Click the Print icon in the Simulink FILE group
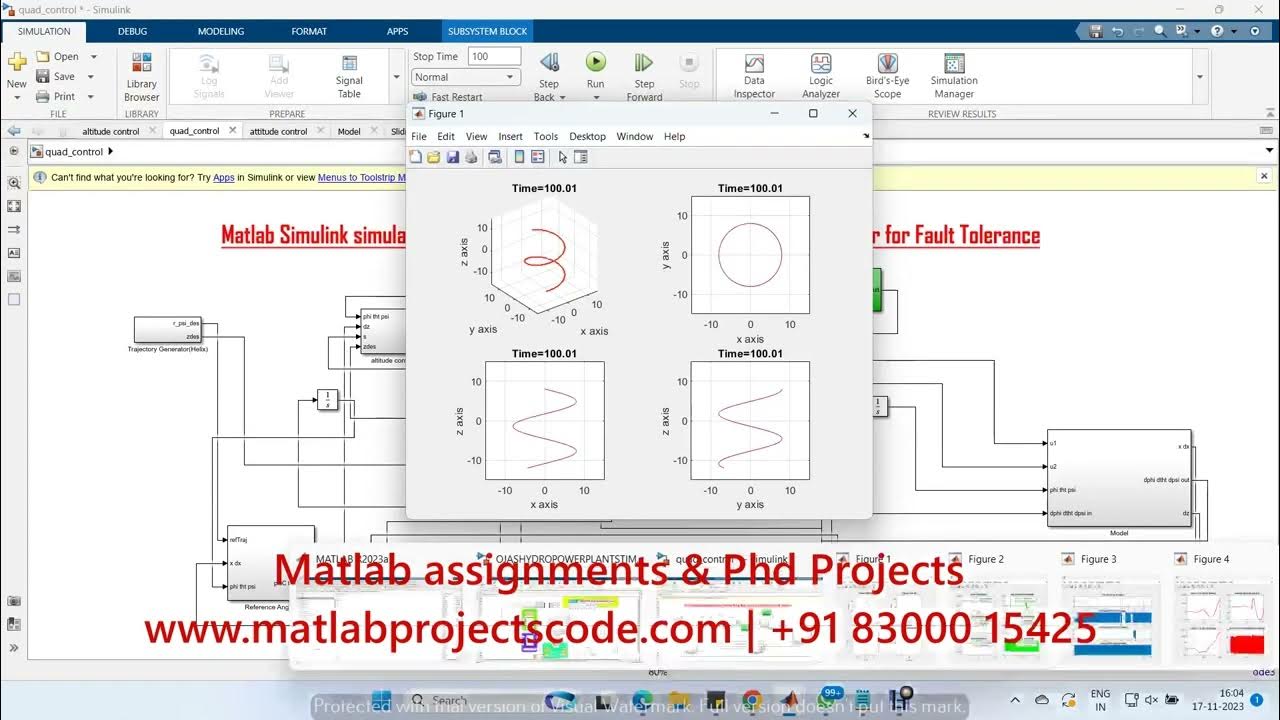This screenshot has height=720, width=1280. [x=43, y=96]
